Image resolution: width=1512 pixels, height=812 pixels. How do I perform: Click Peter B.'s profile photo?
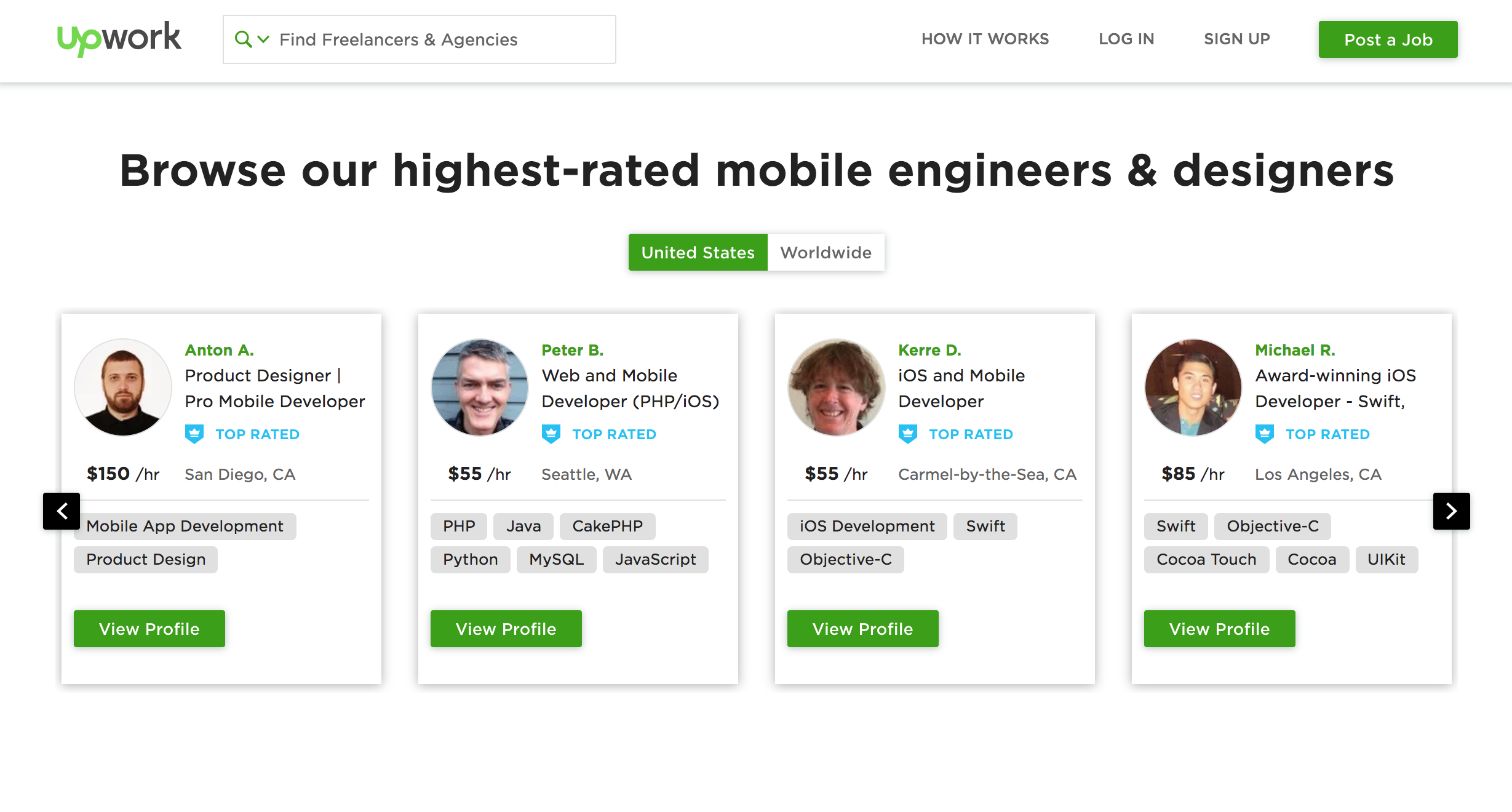click(480, 388)
